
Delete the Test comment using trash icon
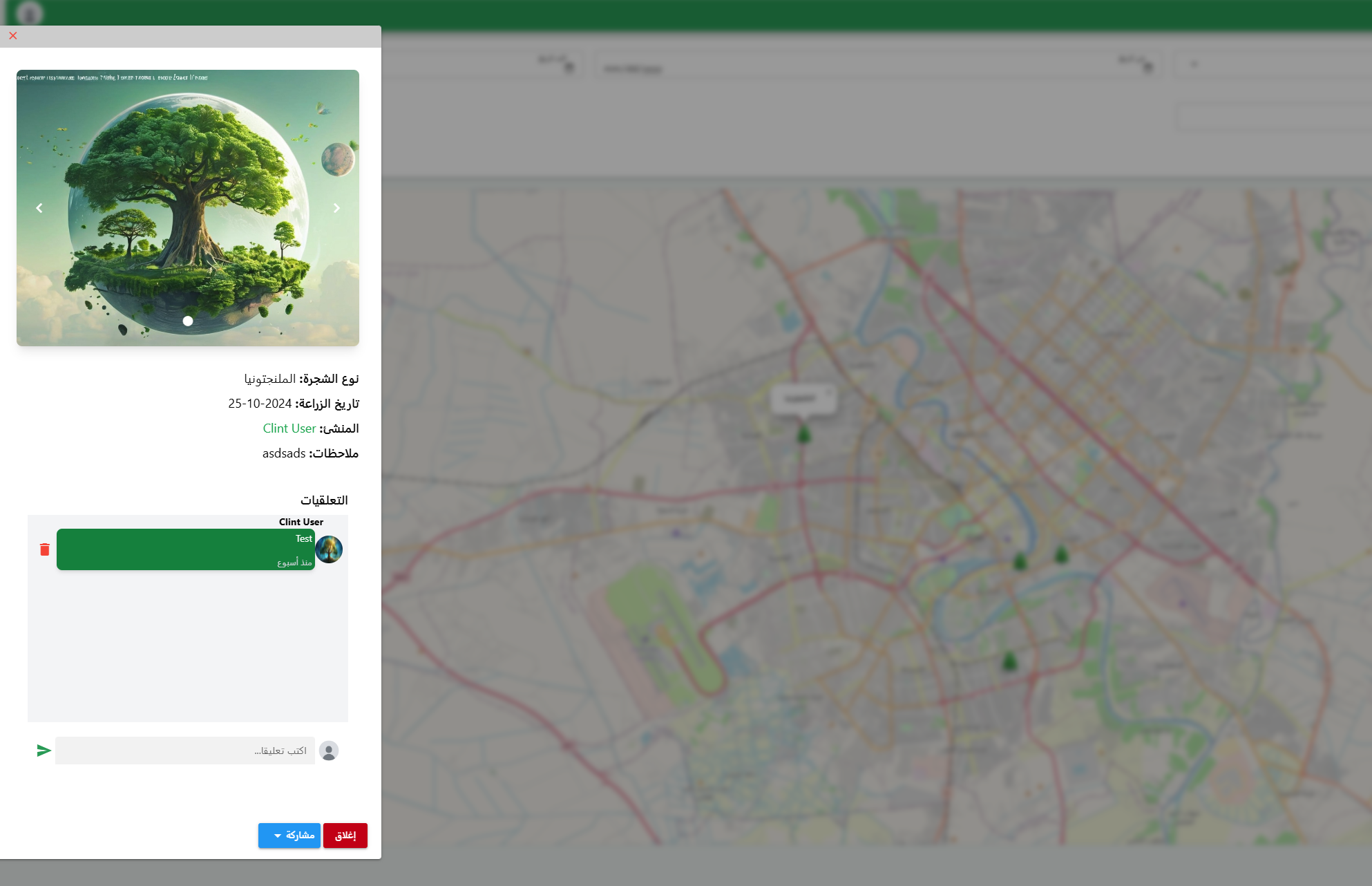click(x=45, y=549)
